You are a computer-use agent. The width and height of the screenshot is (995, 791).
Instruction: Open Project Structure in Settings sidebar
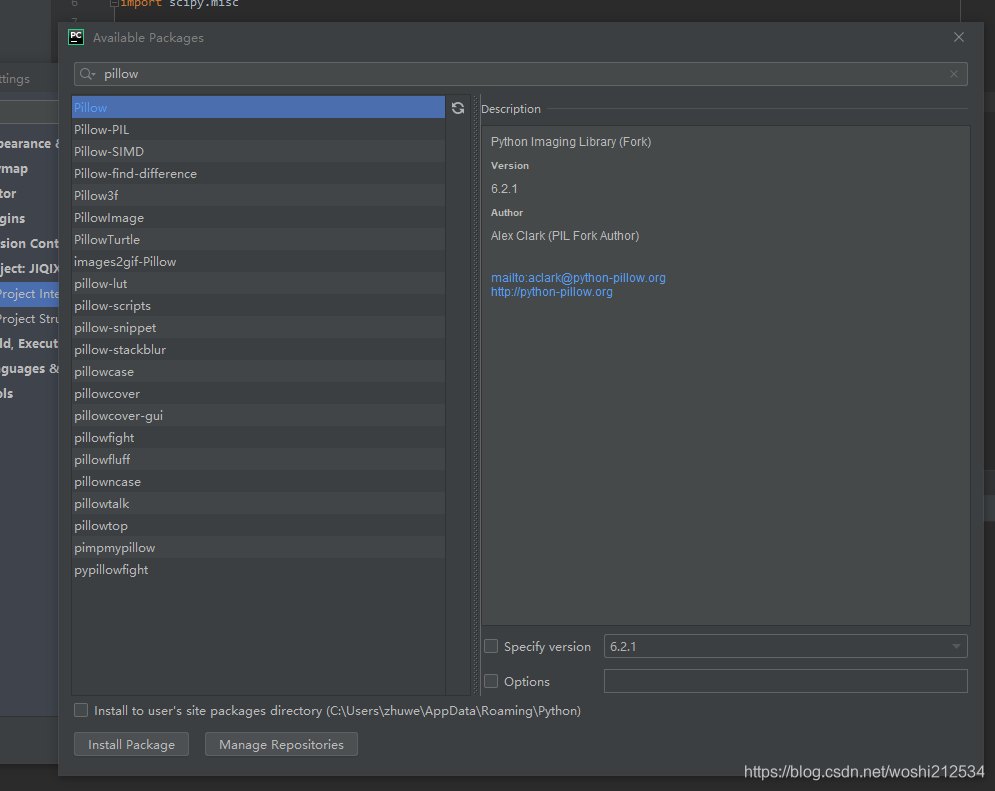[x=29, y=318]
